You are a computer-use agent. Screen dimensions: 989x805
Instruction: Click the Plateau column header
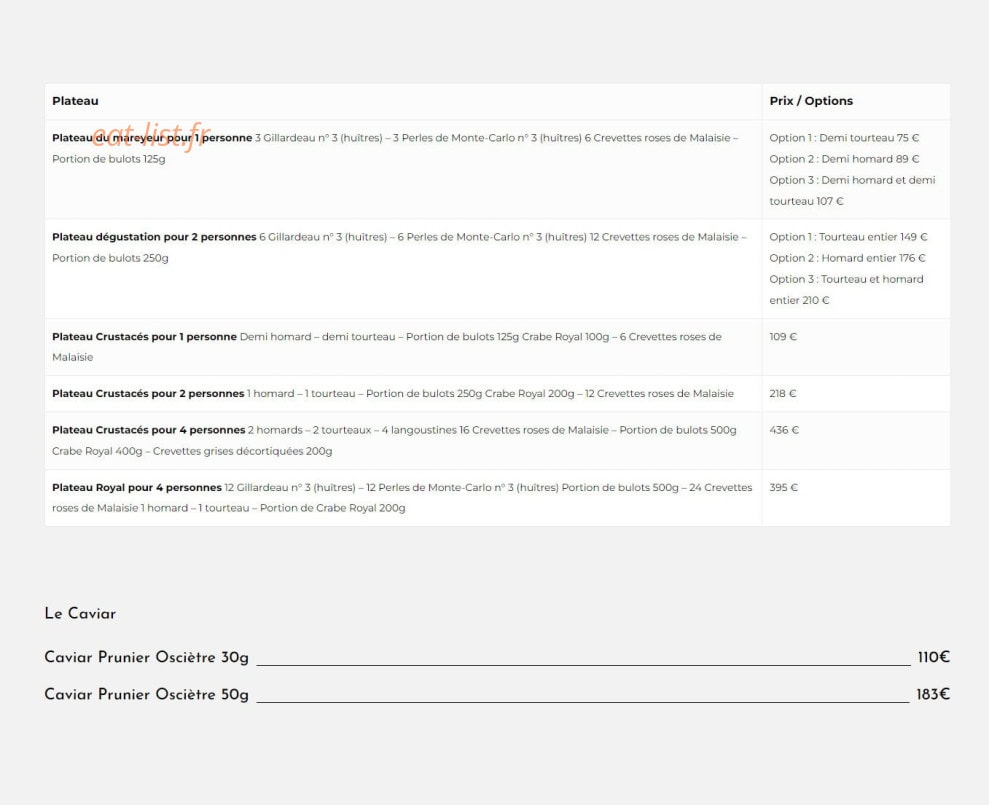coord(75,101)
